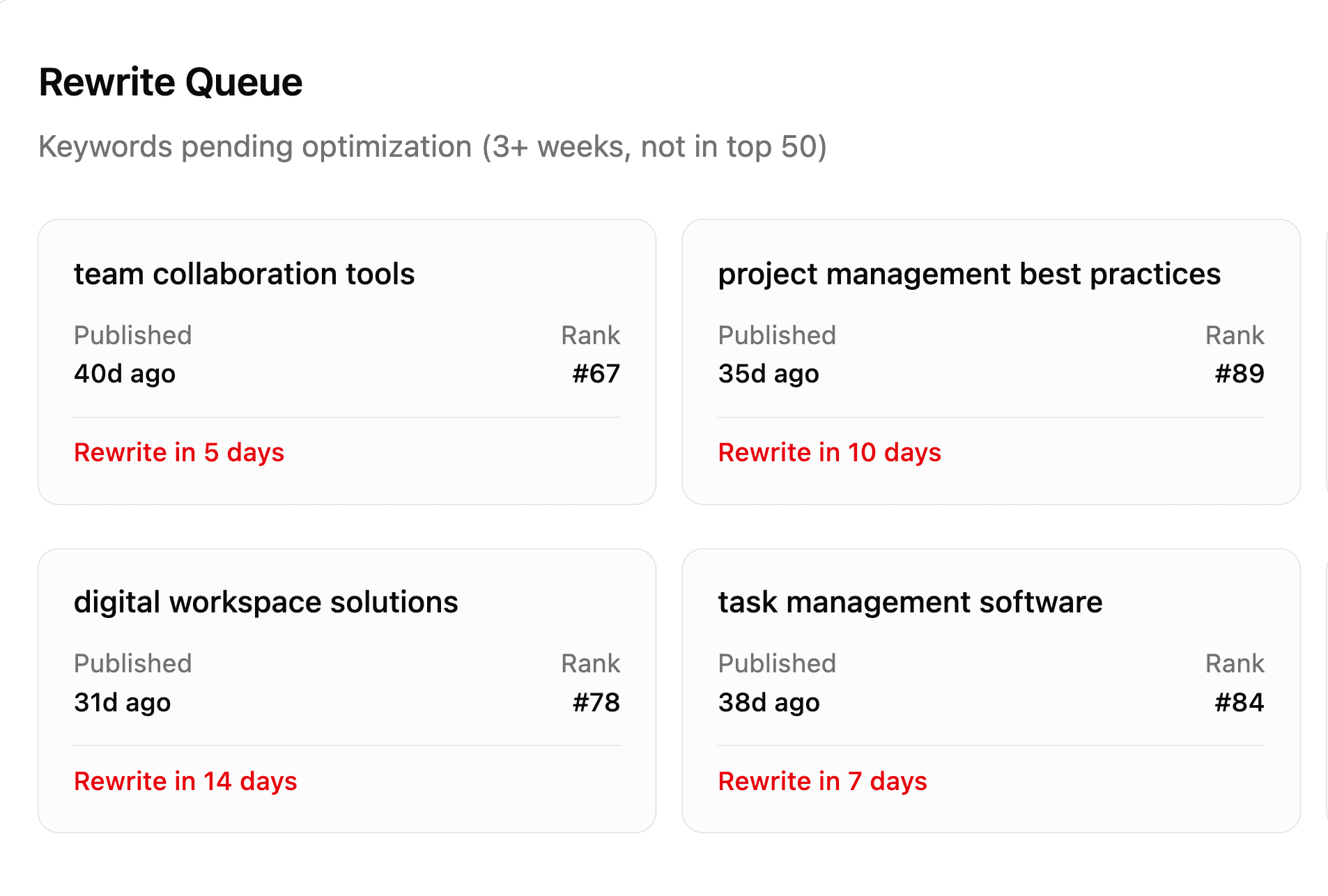This screenshot has height=896, width=1328.
Task: Click the Rewrite in 5 days notice
Action: click(179, 452)
